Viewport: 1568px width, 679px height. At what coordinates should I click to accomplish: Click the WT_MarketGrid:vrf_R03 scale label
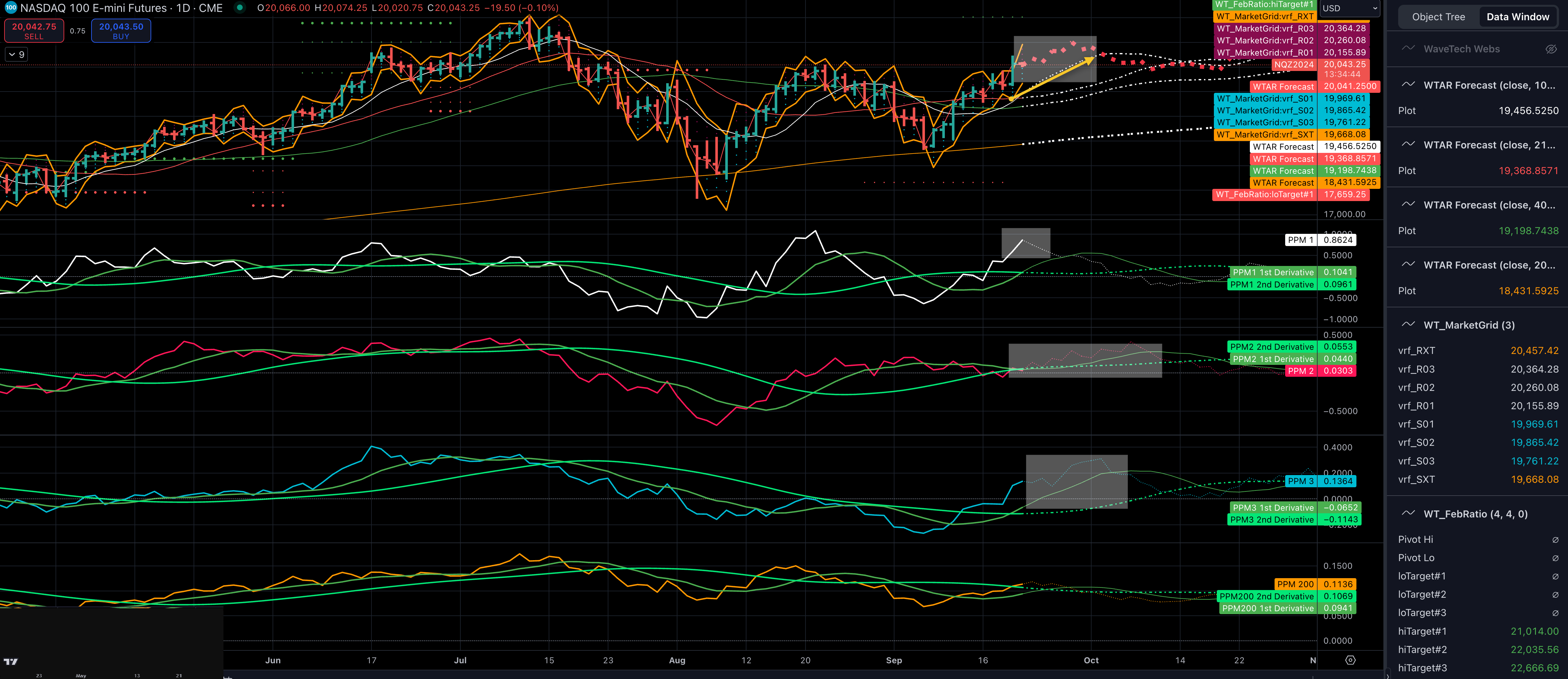coord(1266,29)
